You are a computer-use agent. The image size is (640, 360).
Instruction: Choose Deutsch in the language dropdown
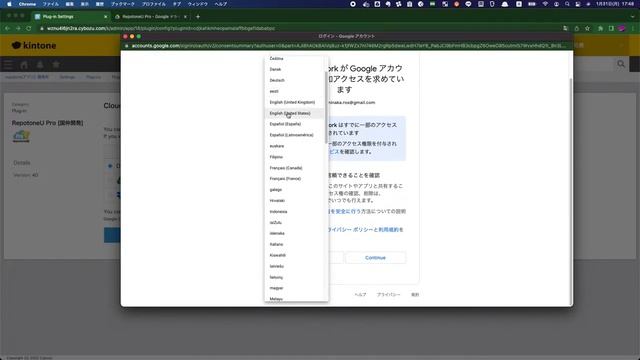click(x=295, y=80)
